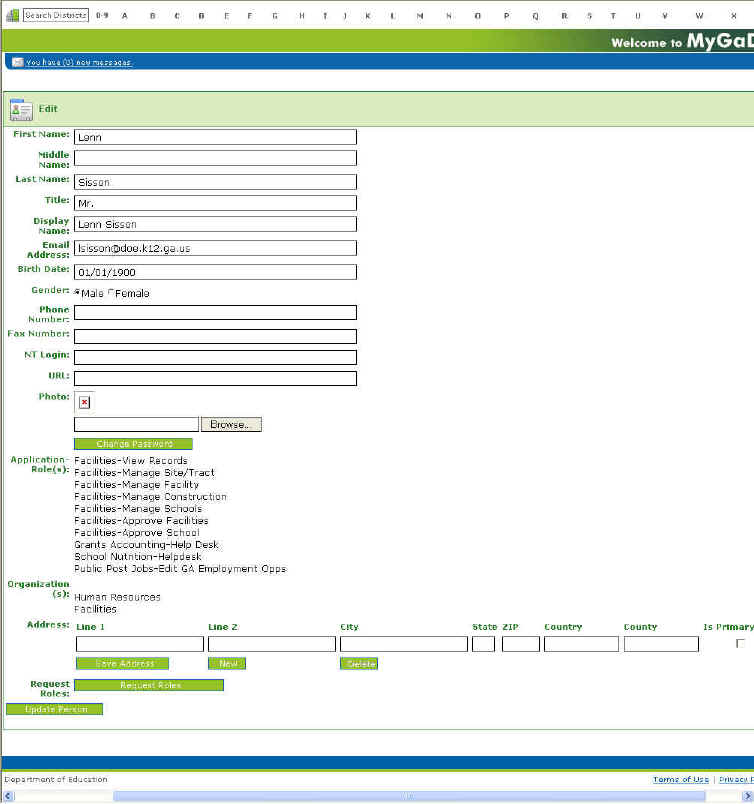Viewport: 754px width, 804px height.
Task: Click the Phone Number field
Action: pos(215,313)
